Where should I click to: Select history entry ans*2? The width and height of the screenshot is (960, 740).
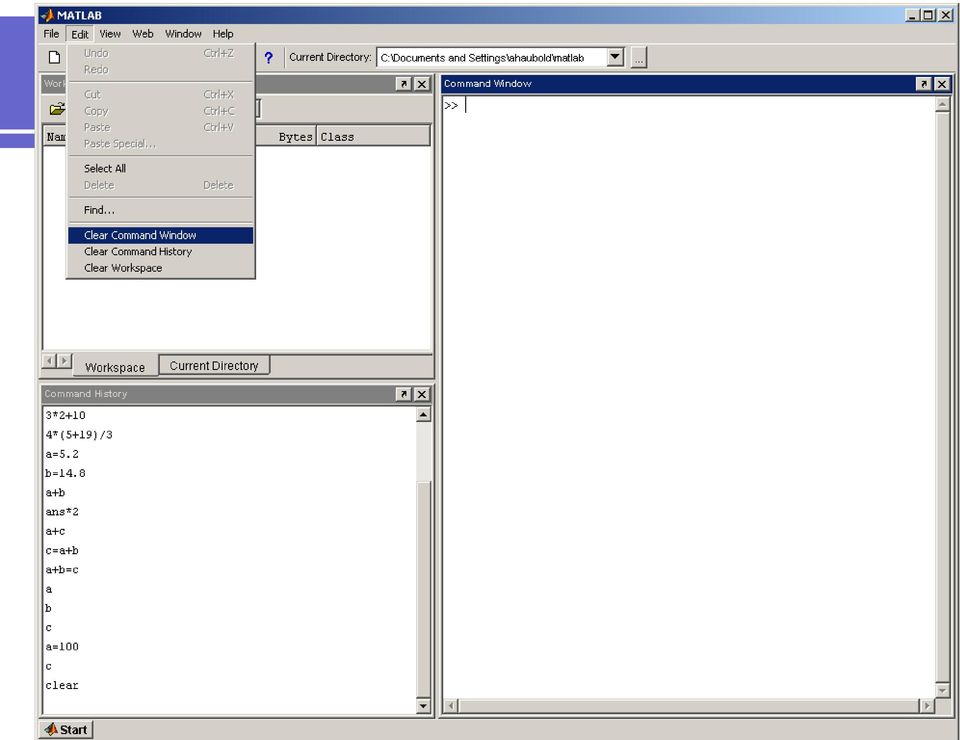coord(62,512)
